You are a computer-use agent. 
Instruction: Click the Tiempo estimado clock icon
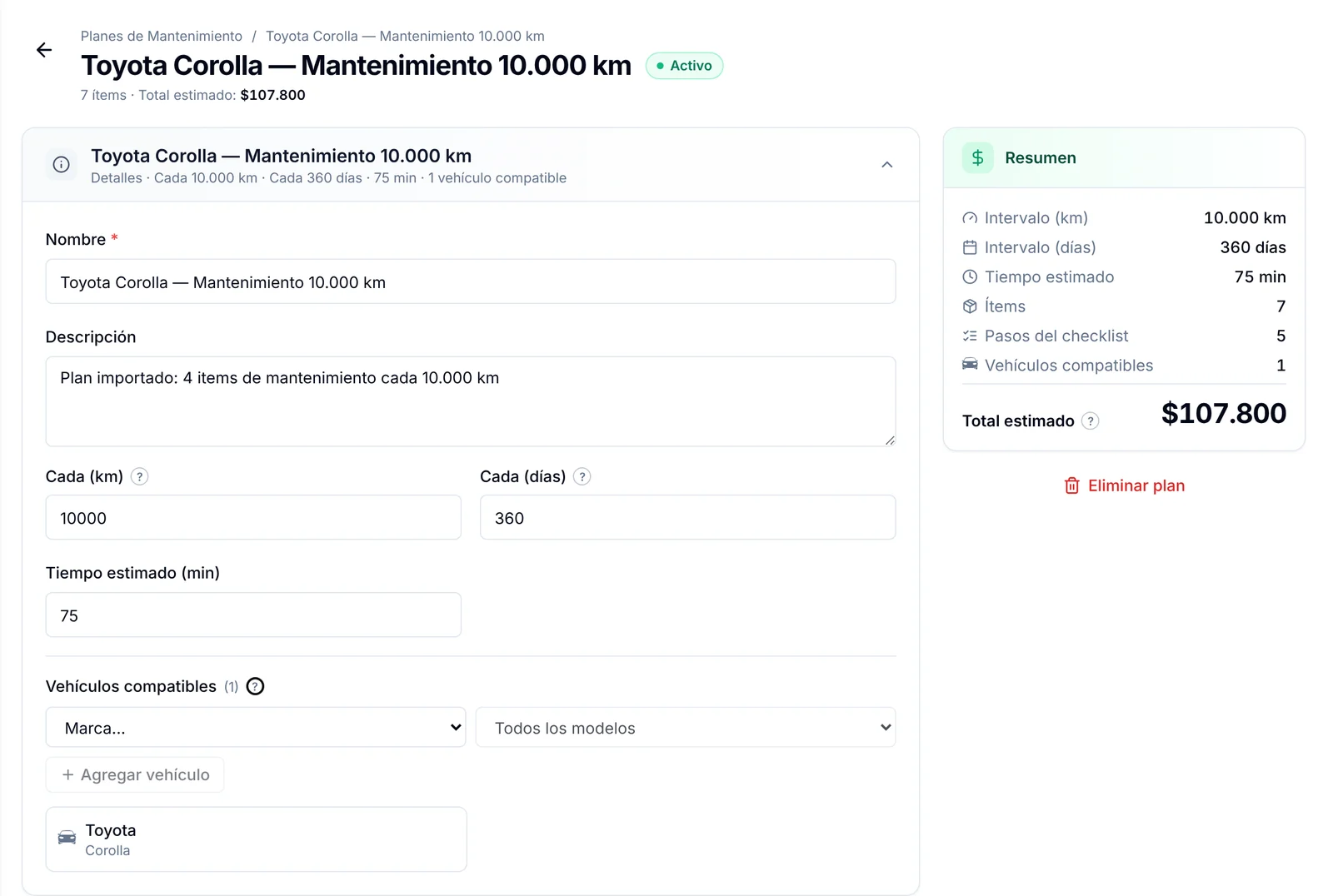point(970,277)
